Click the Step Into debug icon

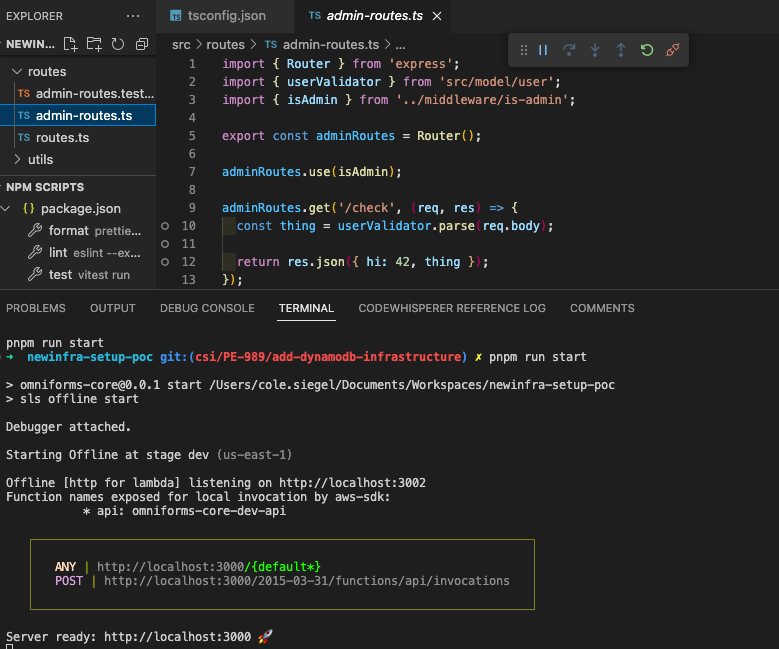595,50
